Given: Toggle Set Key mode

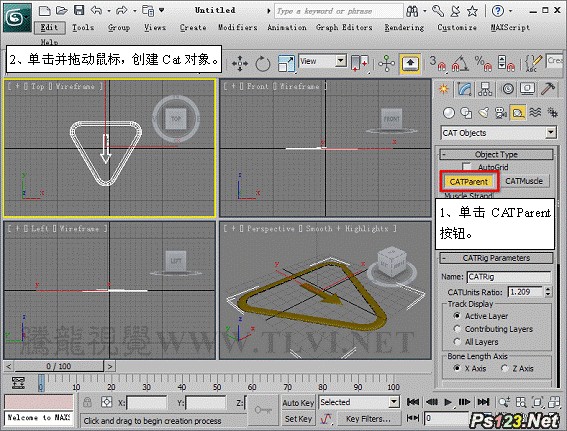Looking at the screenshot, I should pos(298,419).
